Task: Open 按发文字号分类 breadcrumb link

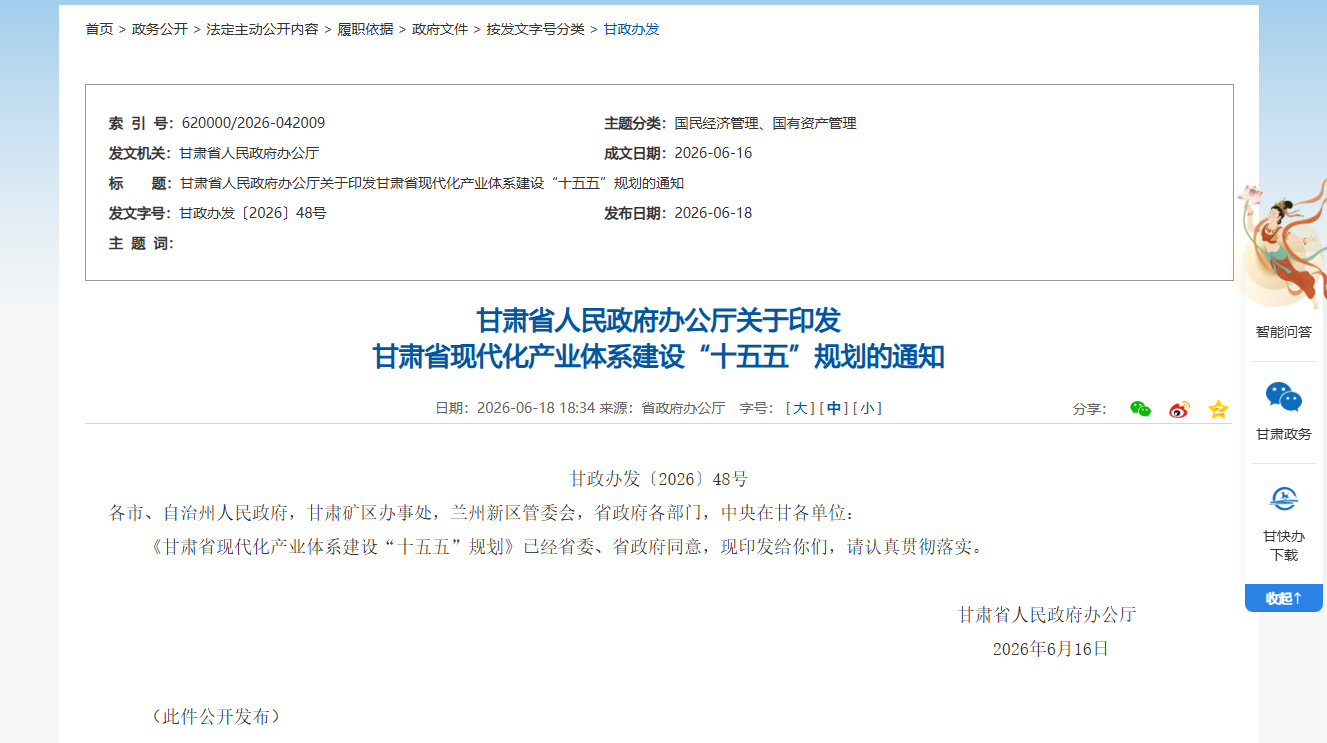Action: coord(536,29)
